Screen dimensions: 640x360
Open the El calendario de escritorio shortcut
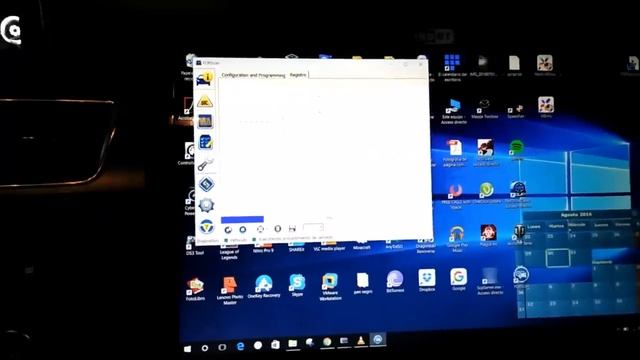pos(452,67)
